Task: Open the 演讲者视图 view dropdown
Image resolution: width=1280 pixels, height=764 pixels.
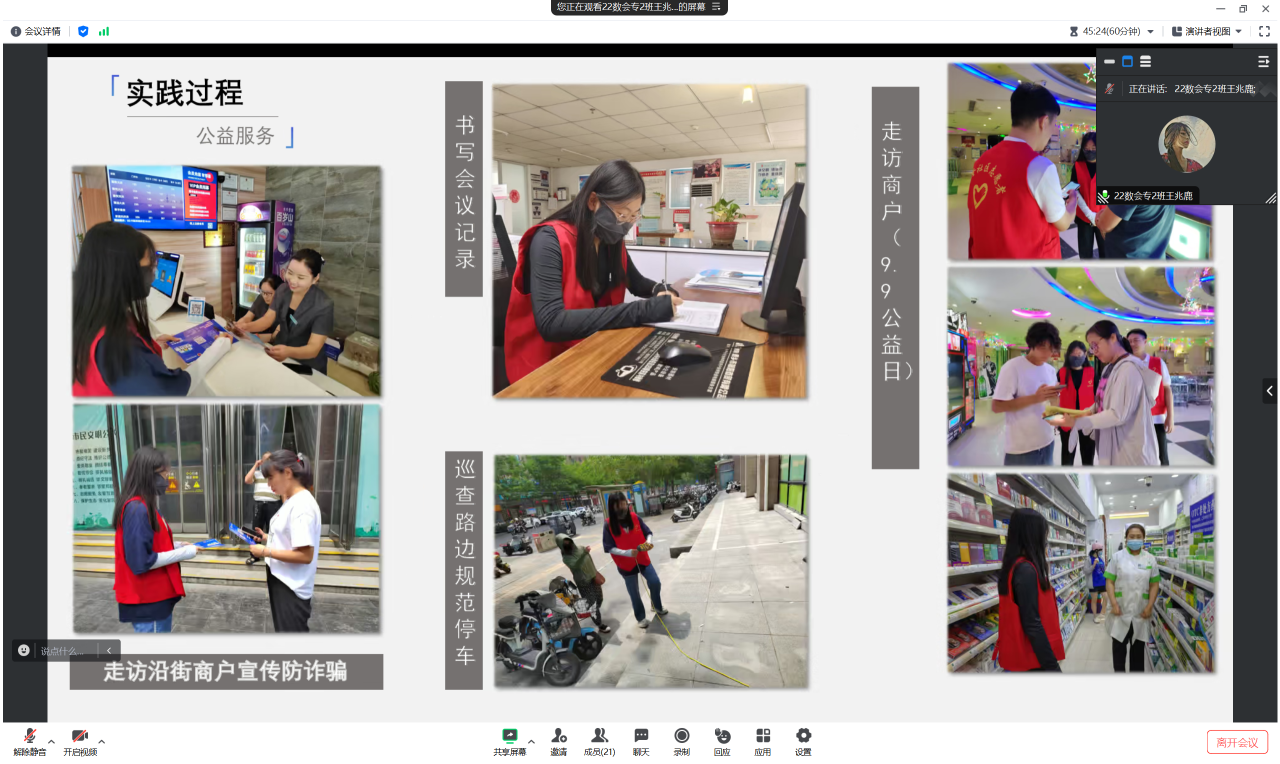Action: coord(1207,31)
